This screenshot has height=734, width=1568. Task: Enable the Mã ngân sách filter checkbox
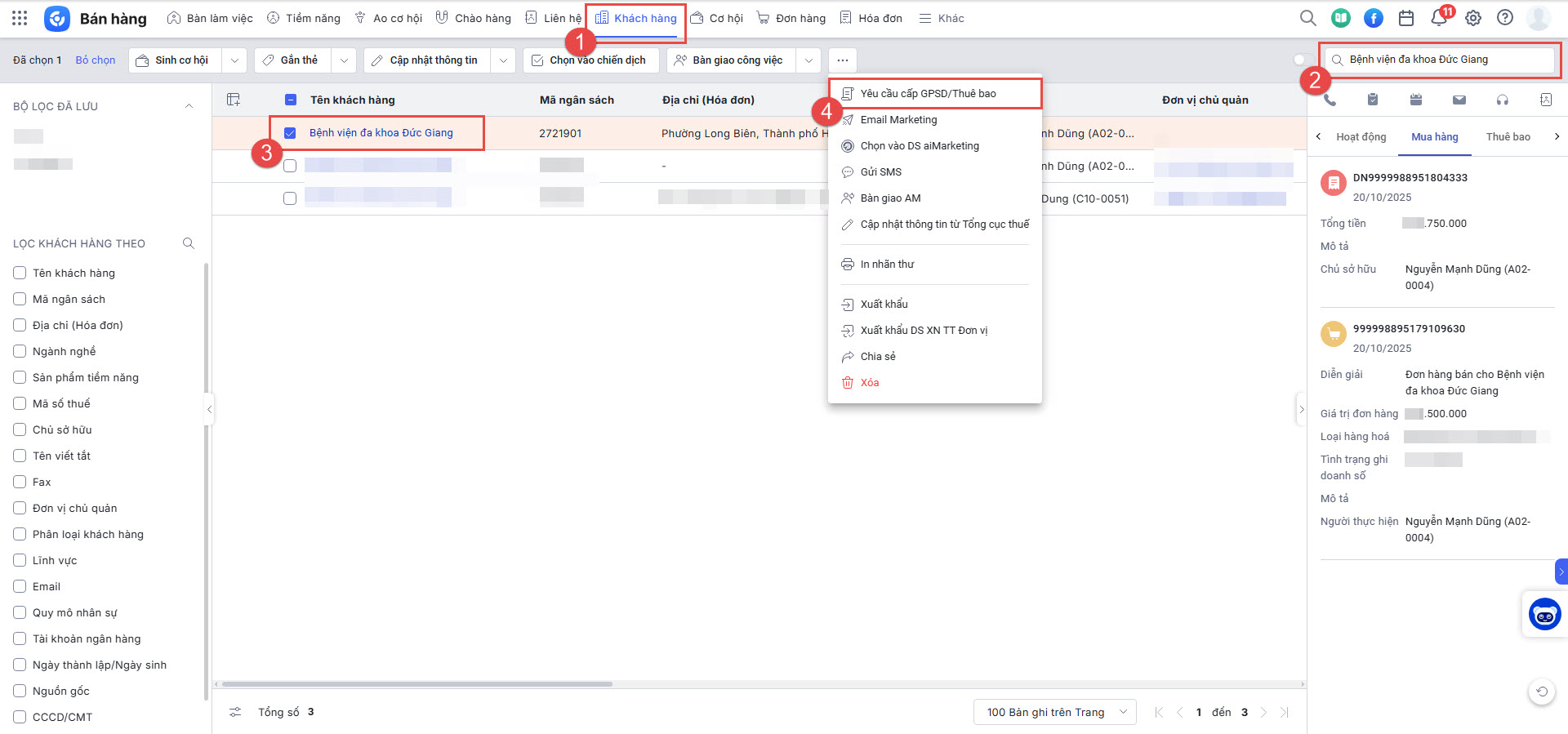point(20,299)
